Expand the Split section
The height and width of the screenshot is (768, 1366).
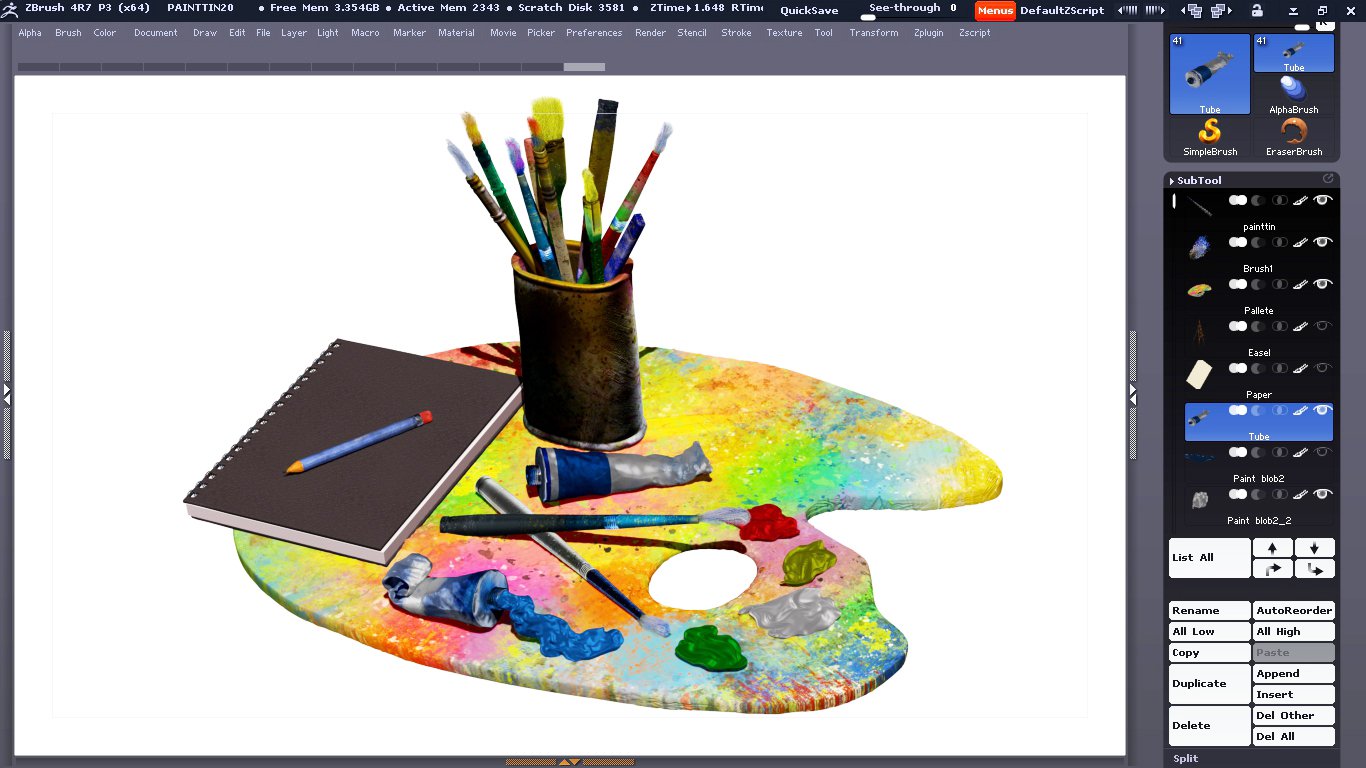click(1186, 758)
